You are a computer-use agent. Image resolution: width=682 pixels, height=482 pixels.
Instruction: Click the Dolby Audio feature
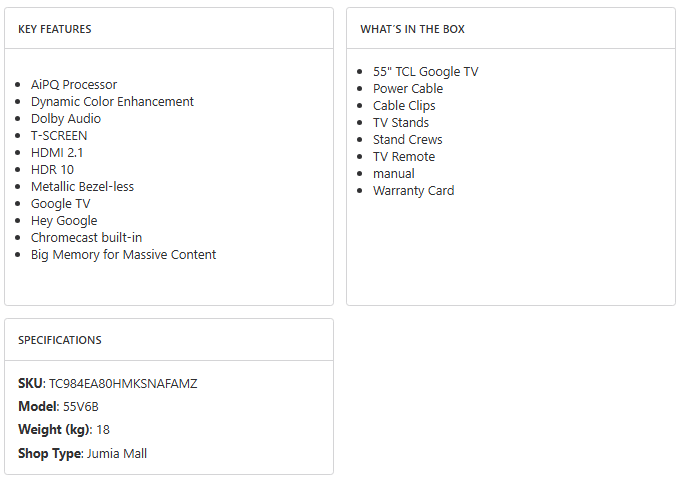click(66, 119)
